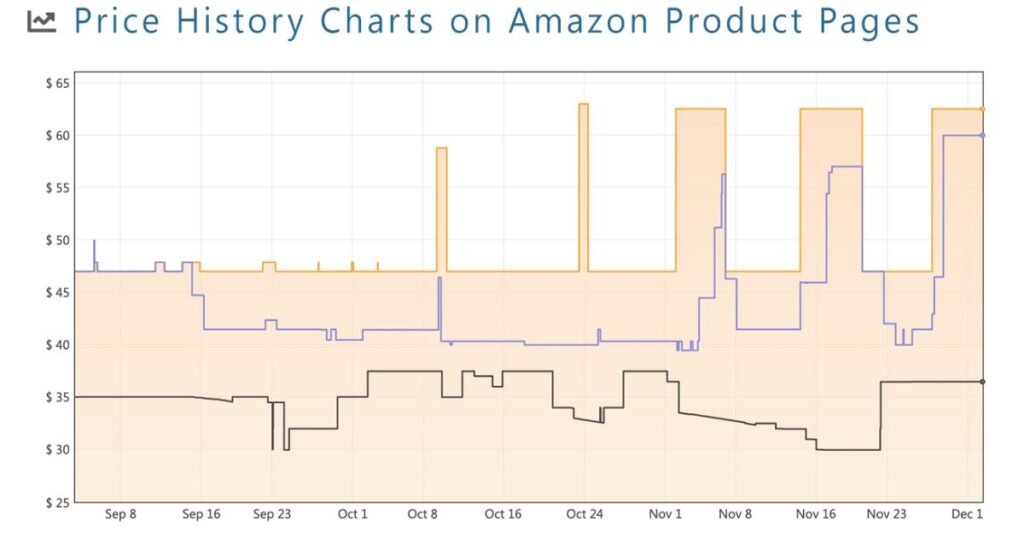The height and width of the screenshot is (538, 1024).
Task: Select the $ 60 price axis label
Action: [57, 135]
